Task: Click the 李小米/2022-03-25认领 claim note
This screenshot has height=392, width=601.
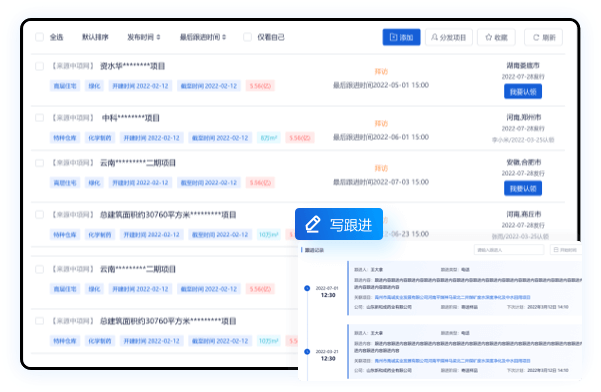Action: click(x=523, y=140)
